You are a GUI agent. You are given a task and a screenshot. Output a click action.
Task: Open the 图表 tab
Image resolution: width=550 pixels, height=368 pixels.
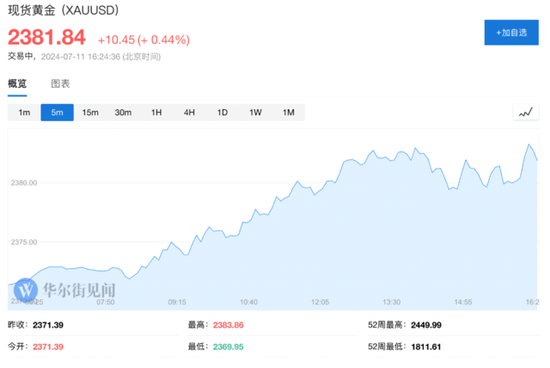pyautogui.click(x=60, y=83)
